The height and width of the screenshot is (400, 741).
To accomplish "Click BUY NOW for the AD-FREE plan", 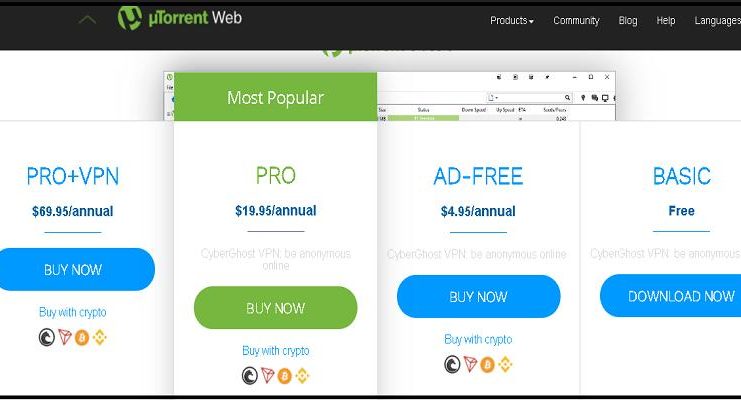I will tap(478, 296).
